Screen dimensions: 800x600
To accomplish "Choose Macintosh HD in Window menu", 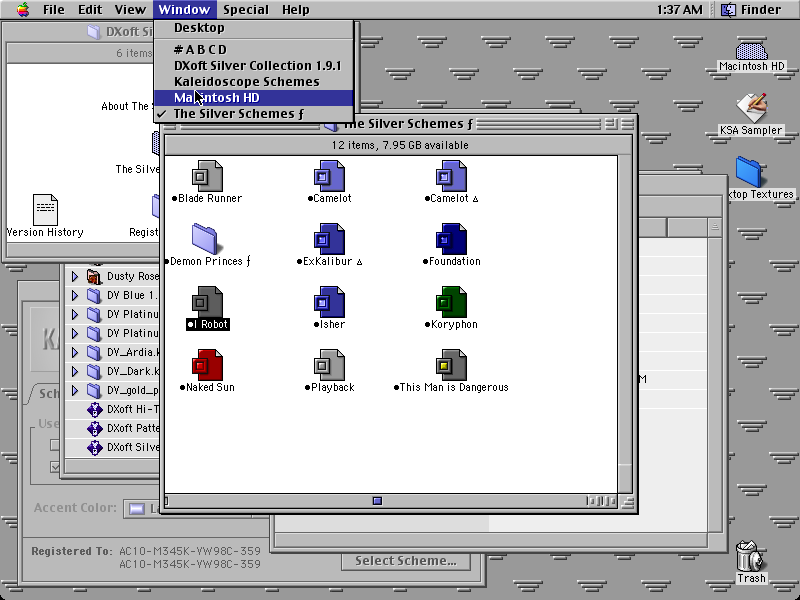I will pyautogui.click(x=254, y=97).
